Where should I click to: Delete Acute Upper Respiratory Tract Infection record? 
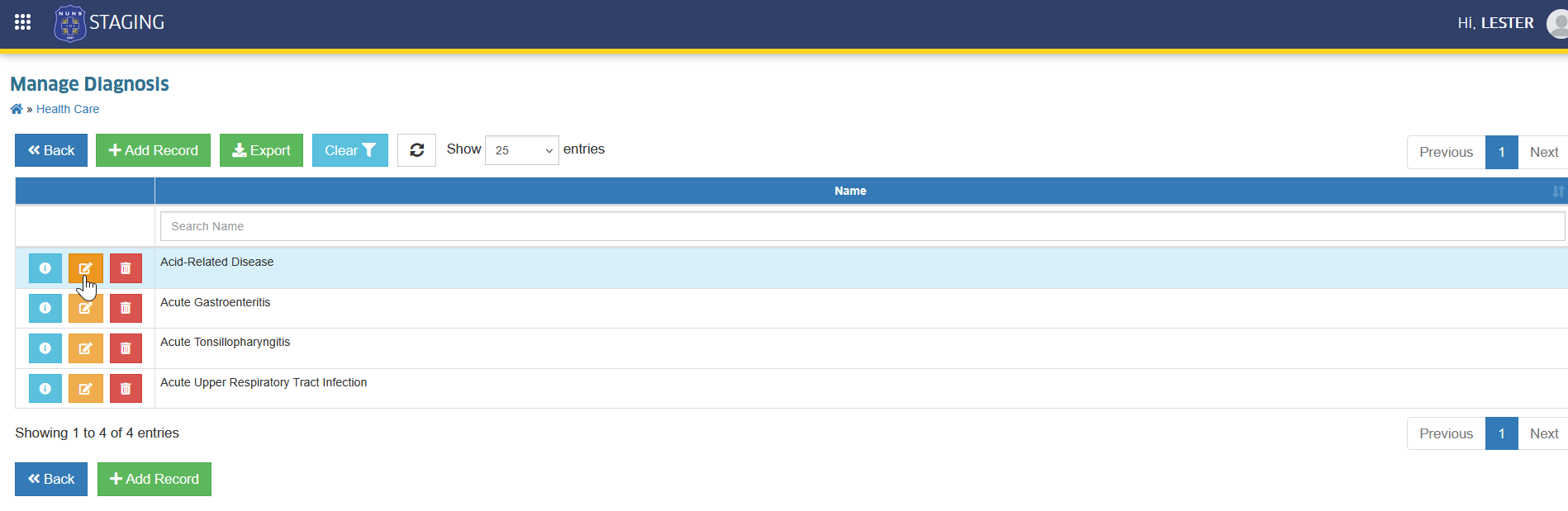click(126, 389)
